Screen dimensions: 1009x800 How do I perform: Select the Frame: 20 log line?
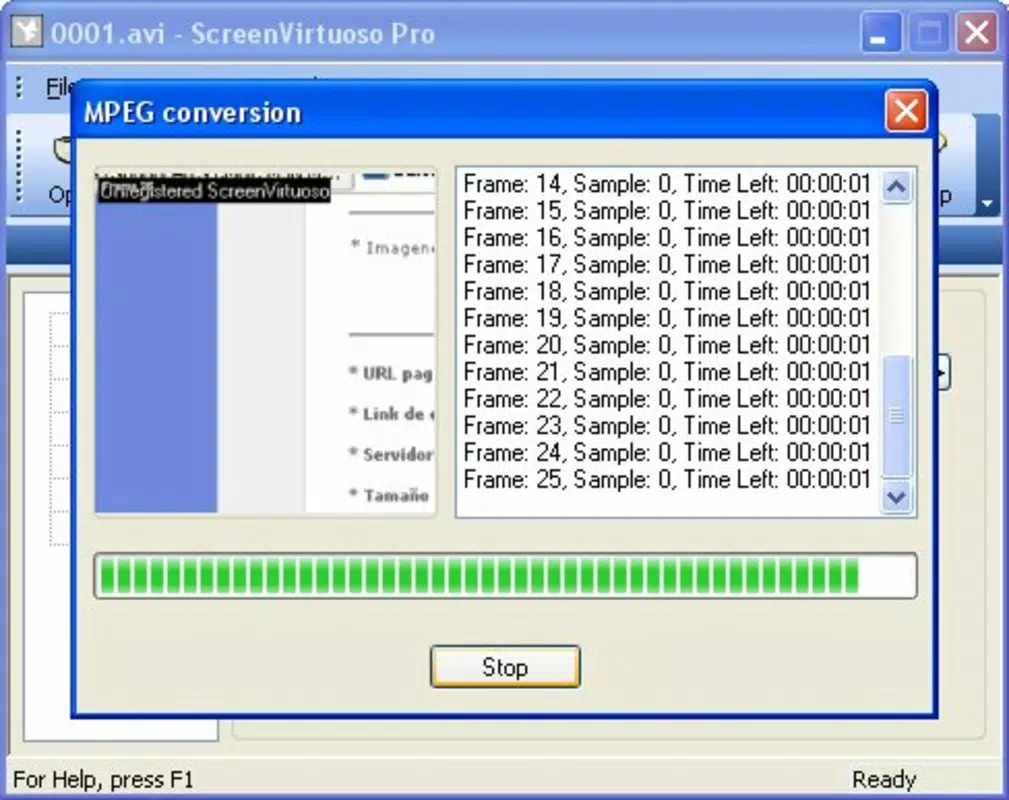coord(667,345)
